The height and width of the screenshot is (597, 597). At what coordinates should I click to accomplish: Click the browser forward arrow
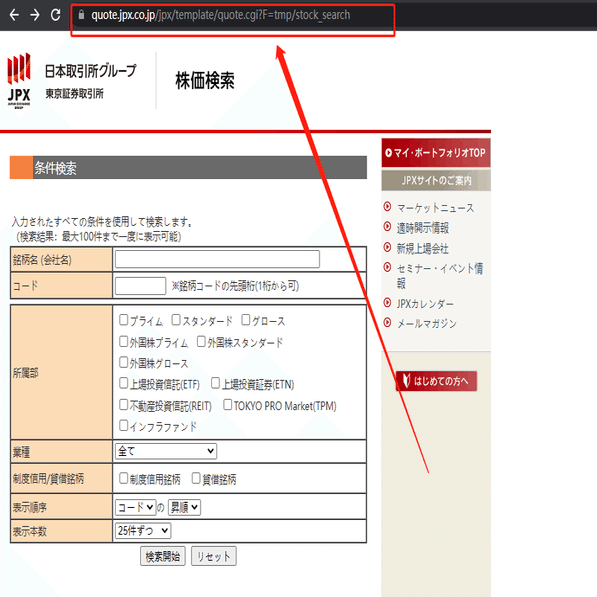35,15
